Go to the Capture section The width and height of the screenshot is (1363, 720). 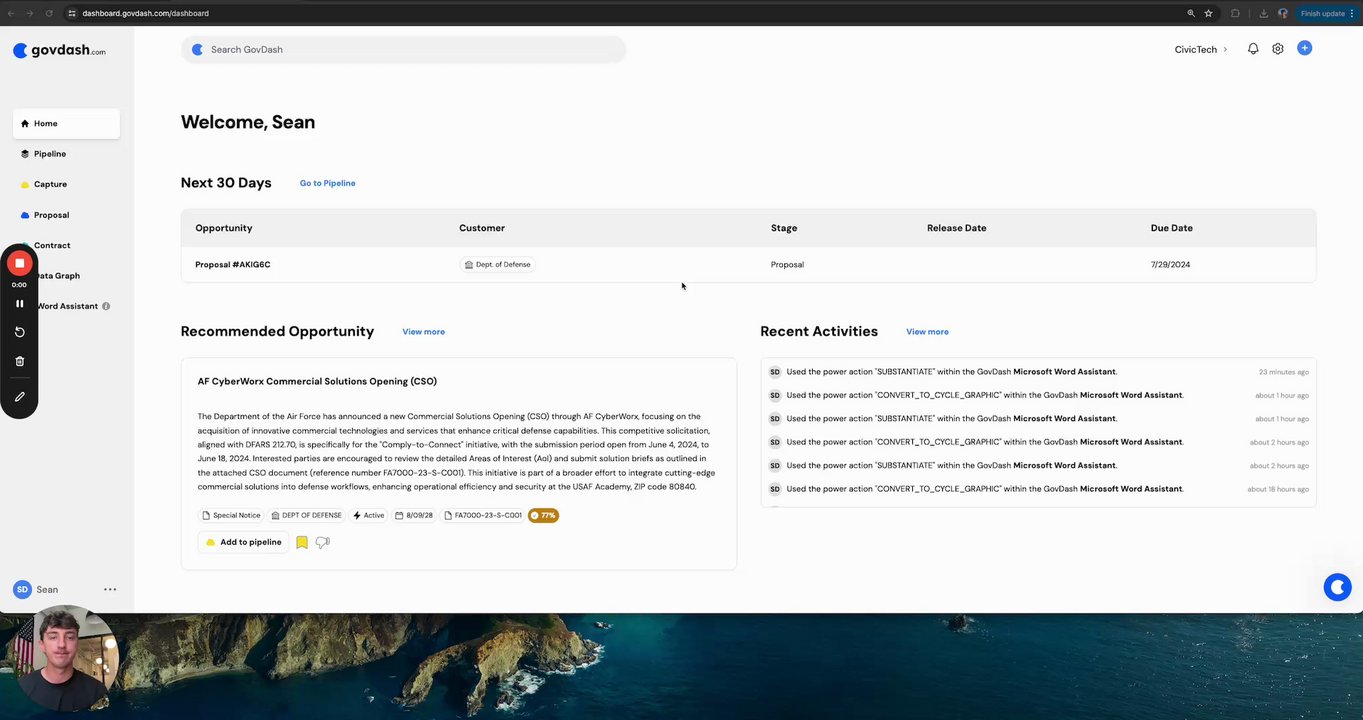(x=49, y=184)
